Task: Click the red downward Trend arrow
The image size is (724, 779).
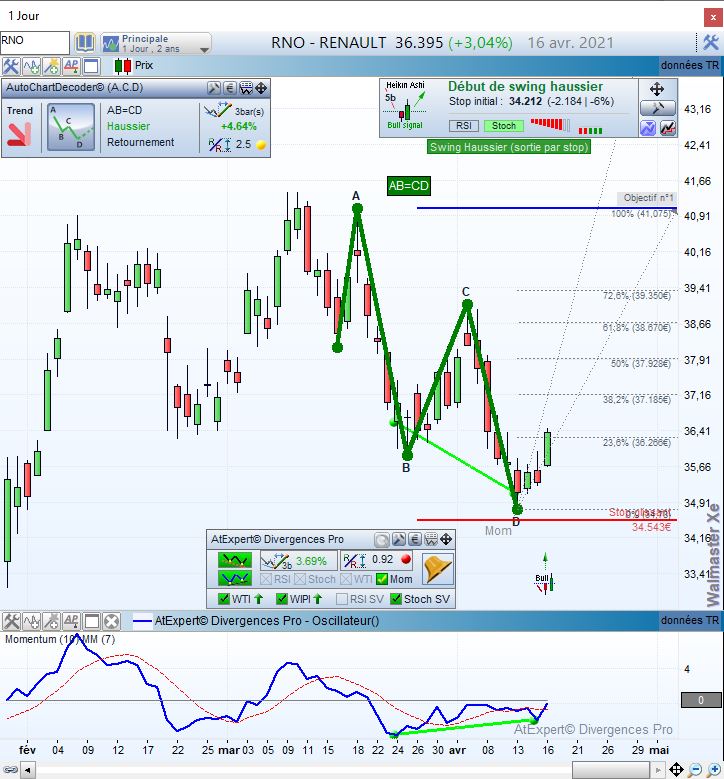Action: [19, 134]
